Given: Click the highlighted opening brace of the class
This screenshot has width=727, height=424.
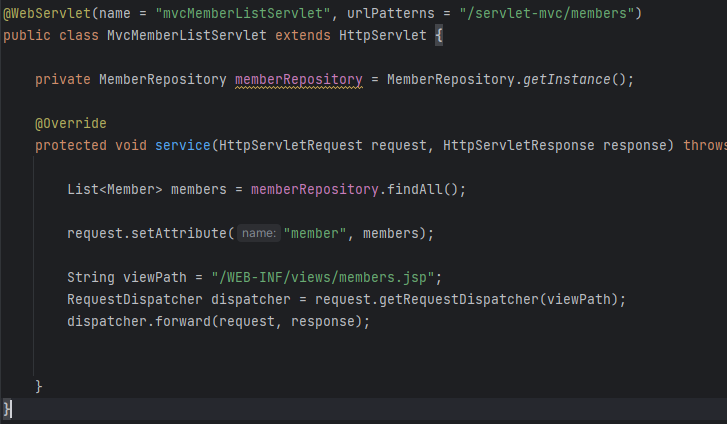Looking at the screenshot, I should pyautogui.click(x=439, y=35).
